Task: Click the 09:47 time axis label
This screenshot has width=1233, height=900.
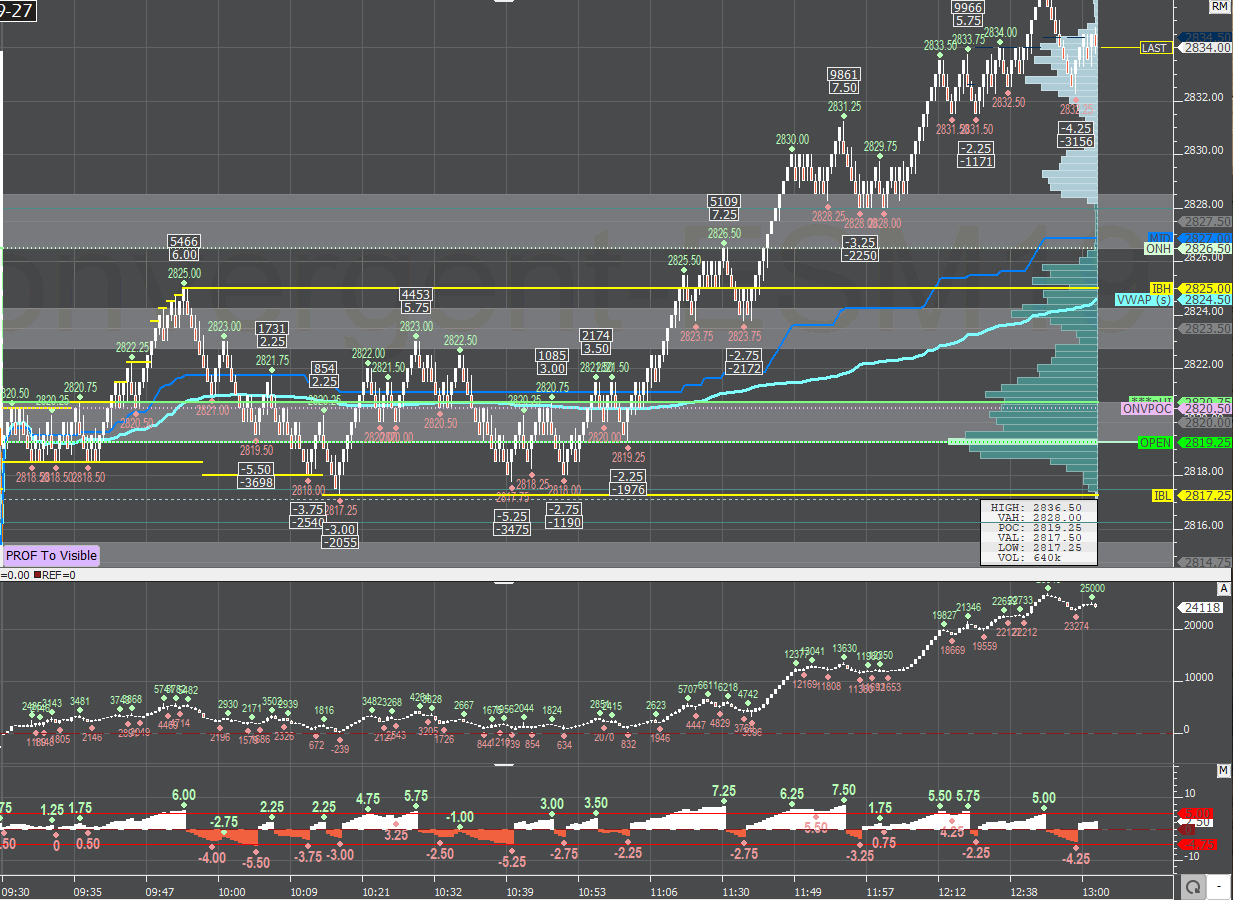Action: click(162, 891)
